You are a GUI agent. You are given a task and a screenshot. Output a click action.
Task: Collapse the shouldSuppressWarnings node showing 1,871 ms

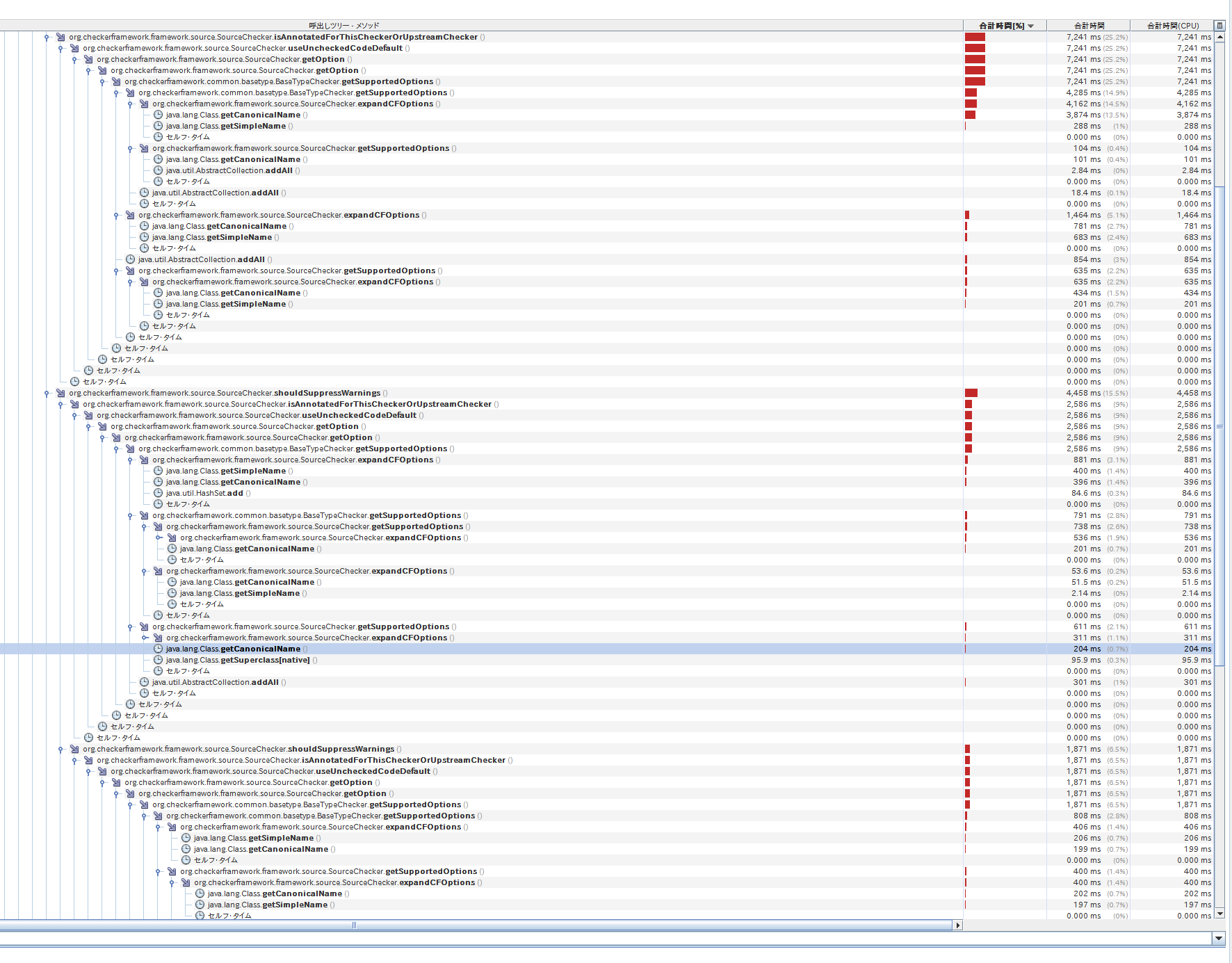tap(60, 750)
